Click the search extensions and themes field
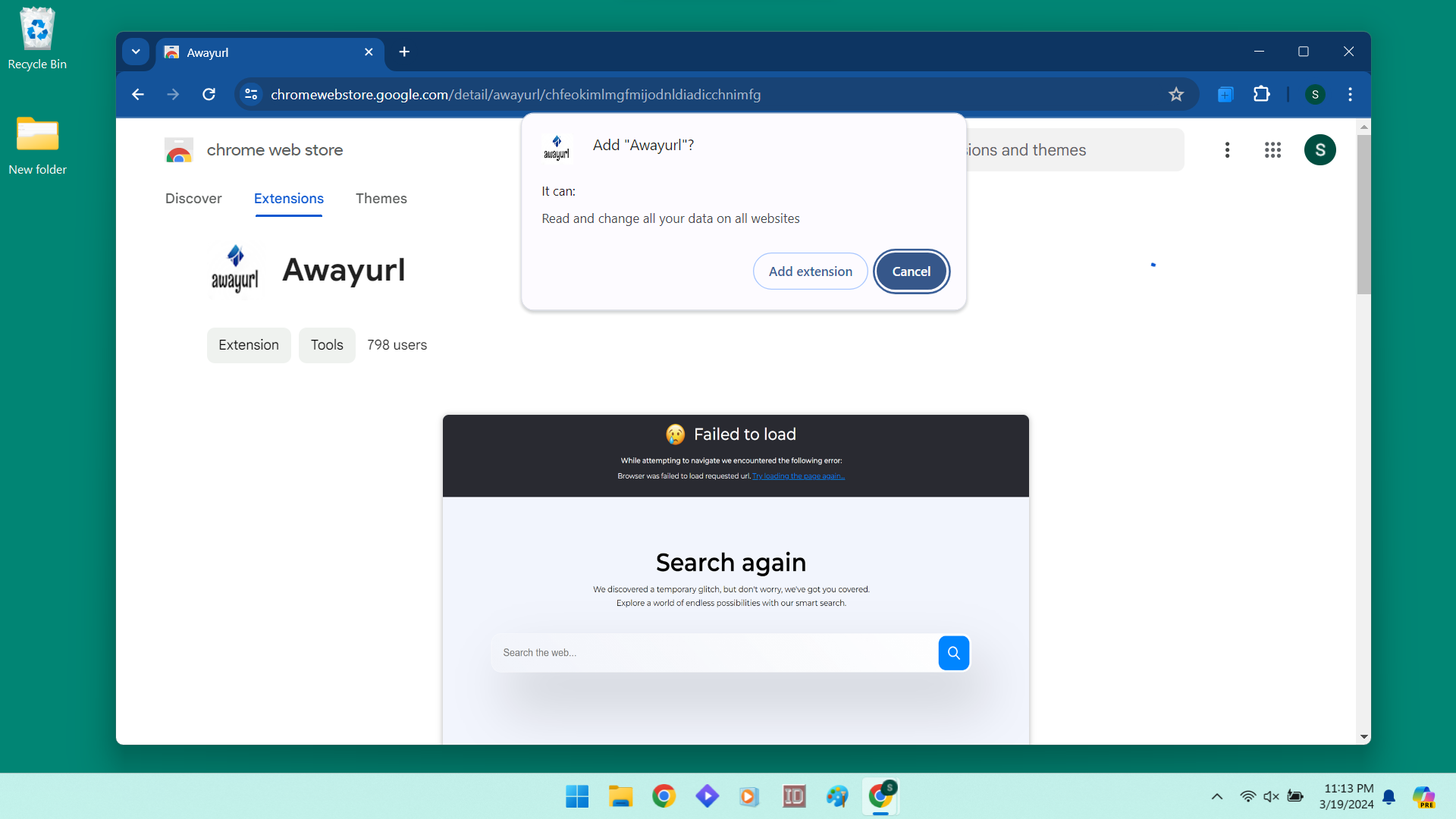Viewport: 1456px width, 819px height. tap(1074, 150)
